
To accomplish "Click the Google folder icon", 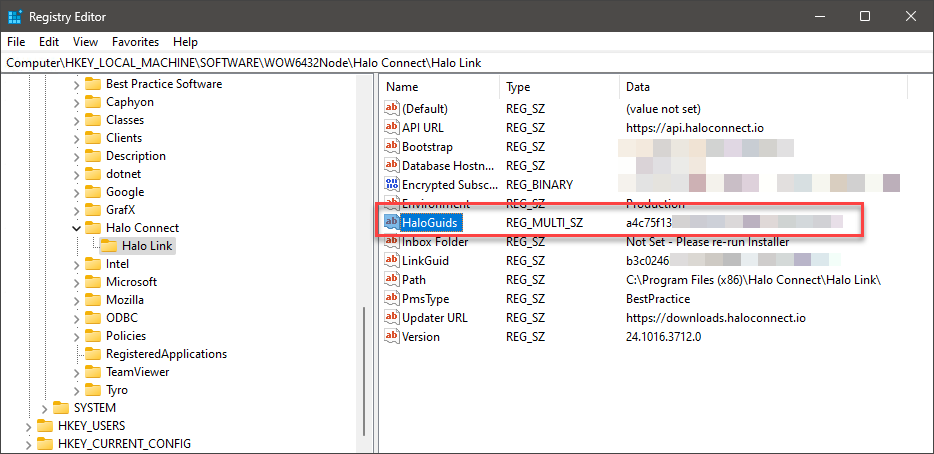I will click(92, 192).
